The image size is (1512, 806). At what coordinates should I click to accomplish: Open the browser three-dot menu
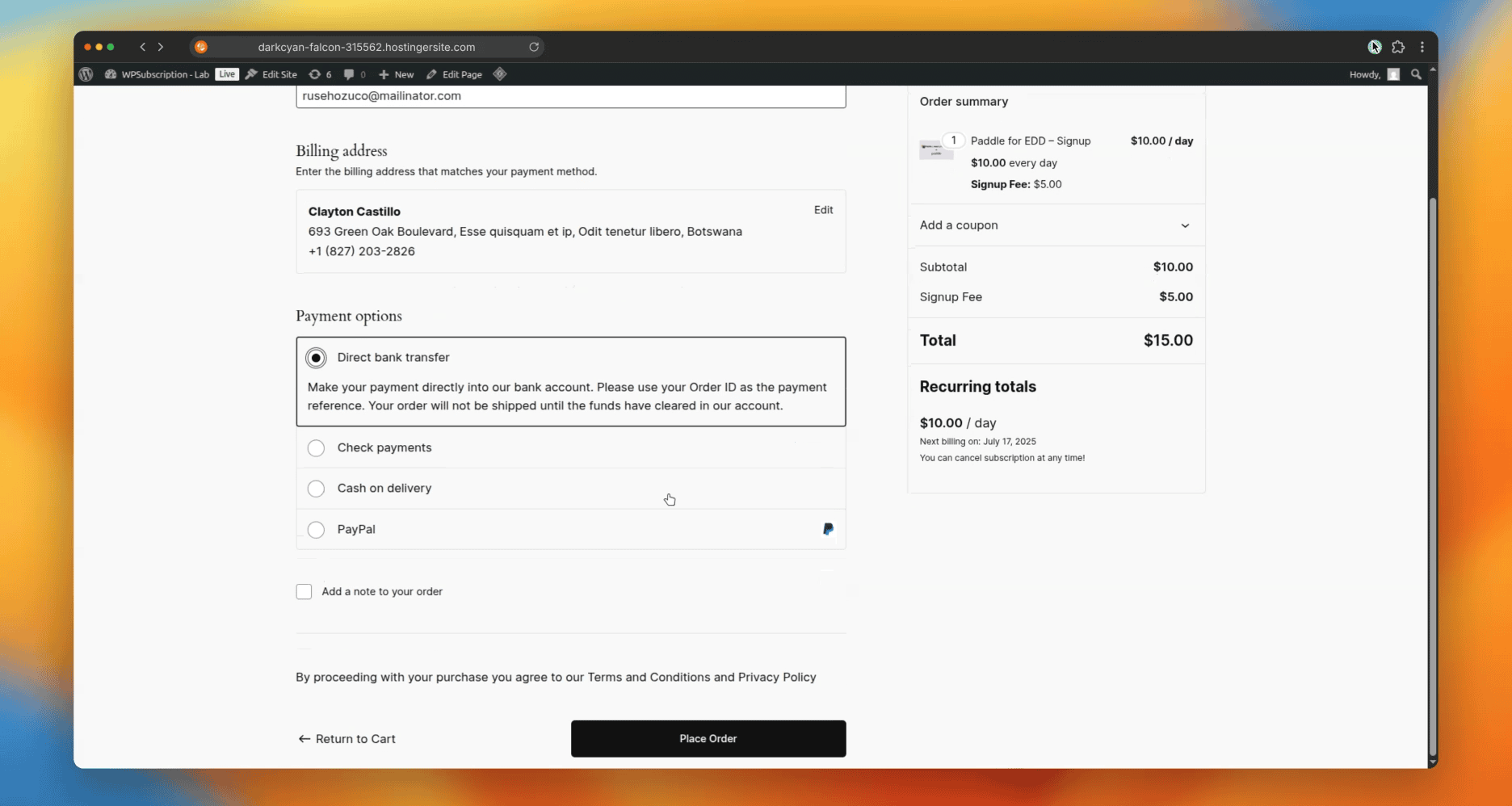1422,47
